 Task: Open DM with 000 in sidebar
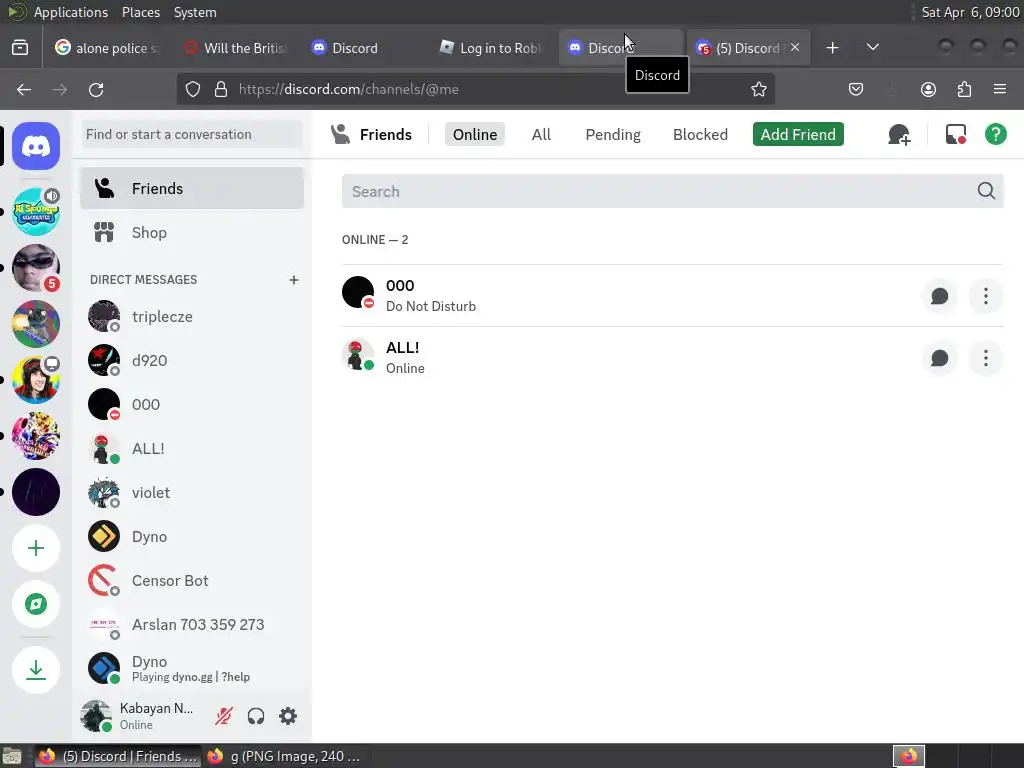pos(192,405)
